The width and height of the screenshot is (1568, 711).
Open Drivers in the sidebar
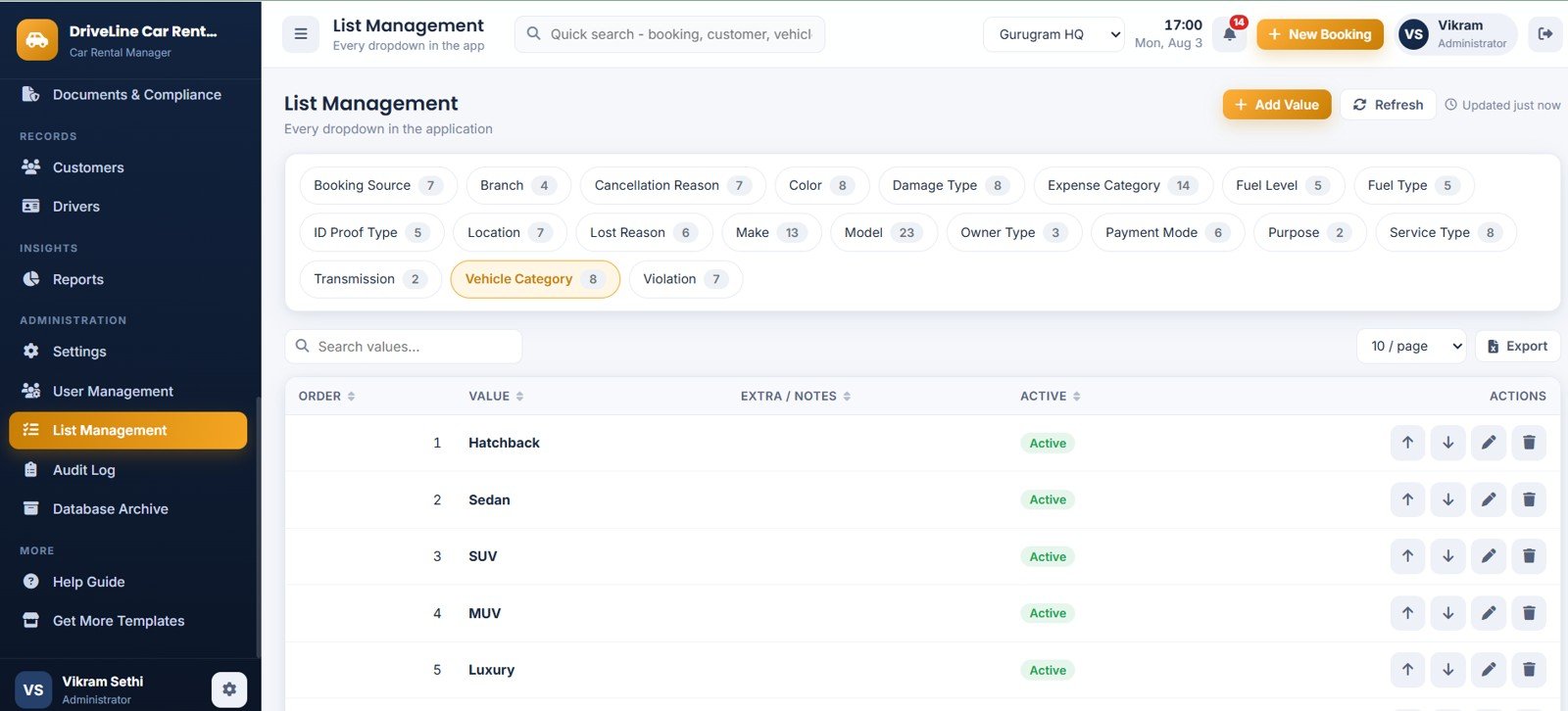(128, 207)
